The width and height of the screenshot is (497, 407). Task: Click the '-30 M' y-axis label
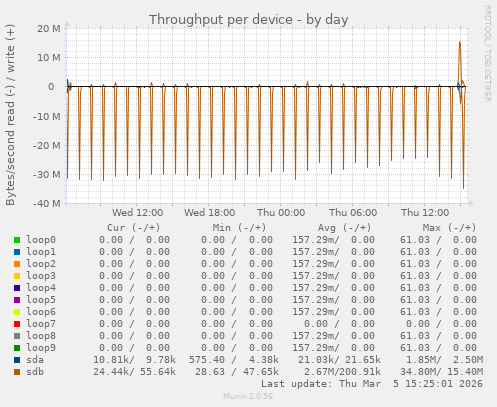click(x=47, y=174)
